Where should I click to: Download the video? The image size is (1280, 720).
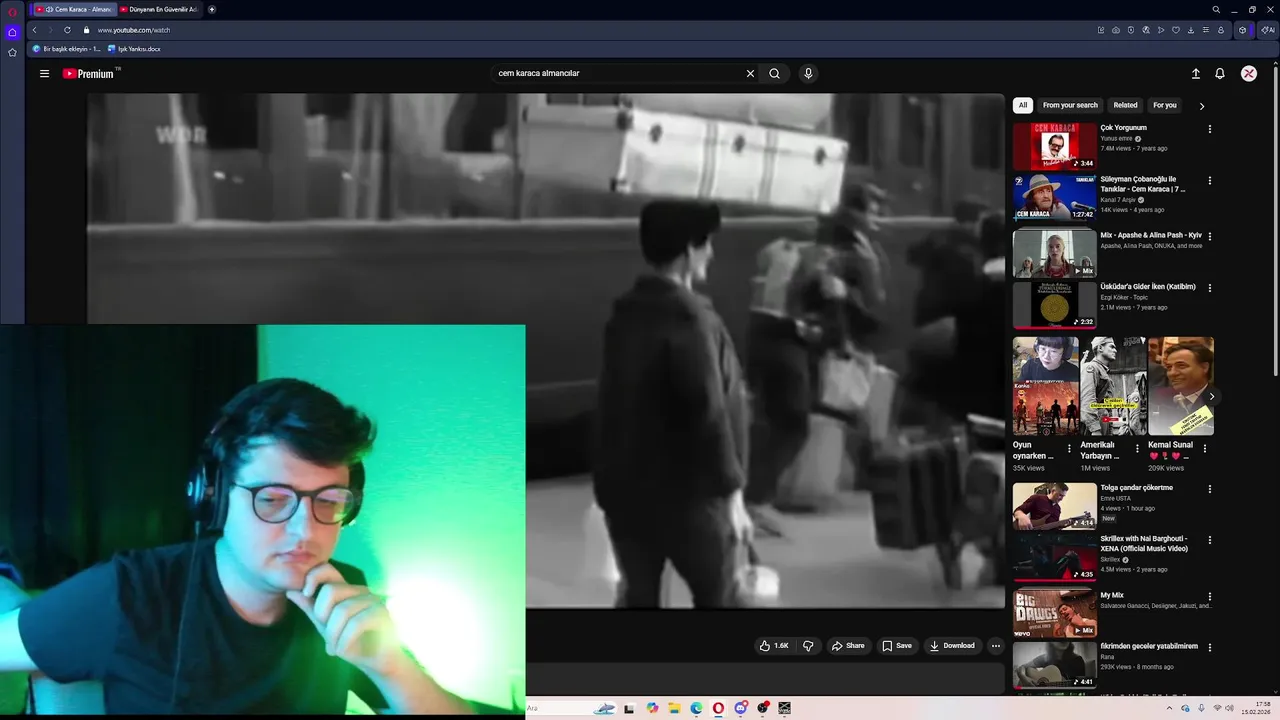coord(952,646)
